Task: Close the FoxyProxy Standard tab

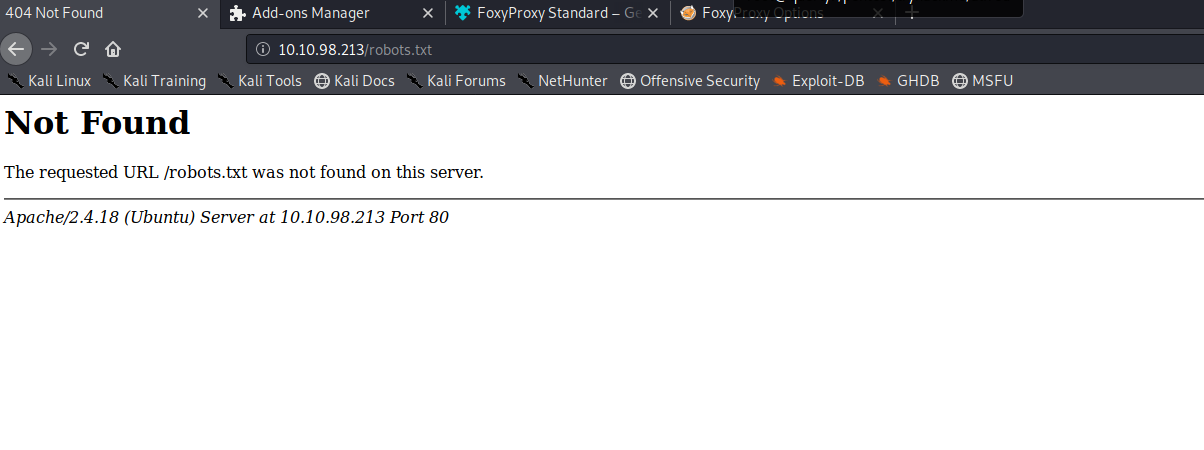Action: 651,14
